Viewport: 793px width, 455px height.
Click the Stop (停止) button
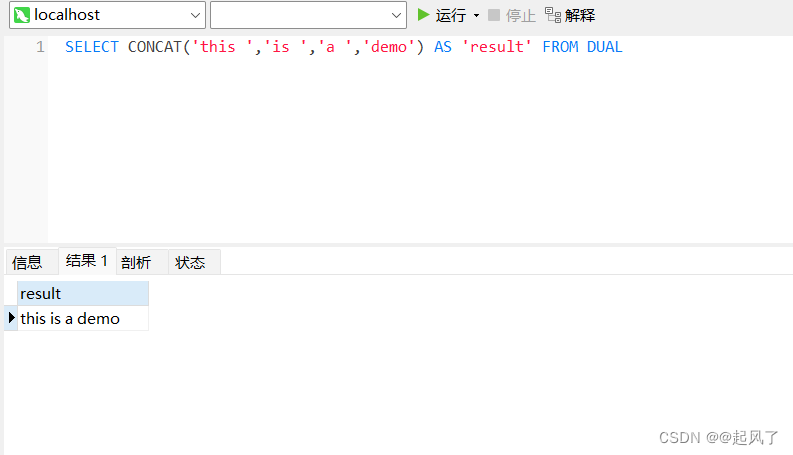pyautogui.click(x=512, y=15)
